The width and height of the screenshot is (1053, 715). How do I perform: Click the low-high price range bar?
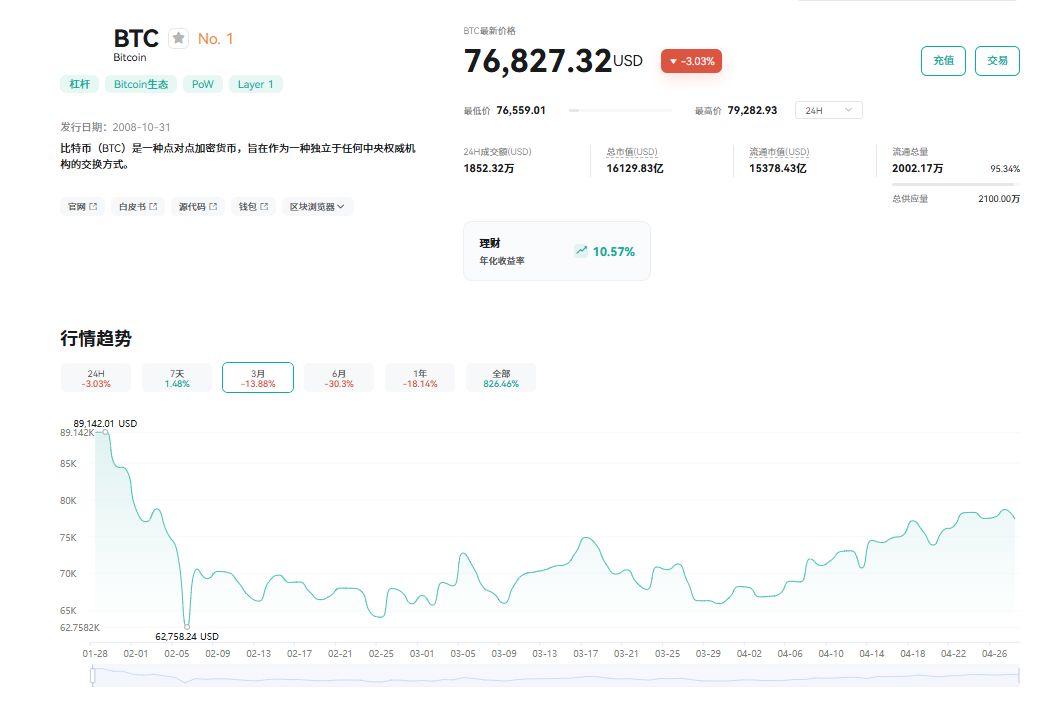click(620, 110)
